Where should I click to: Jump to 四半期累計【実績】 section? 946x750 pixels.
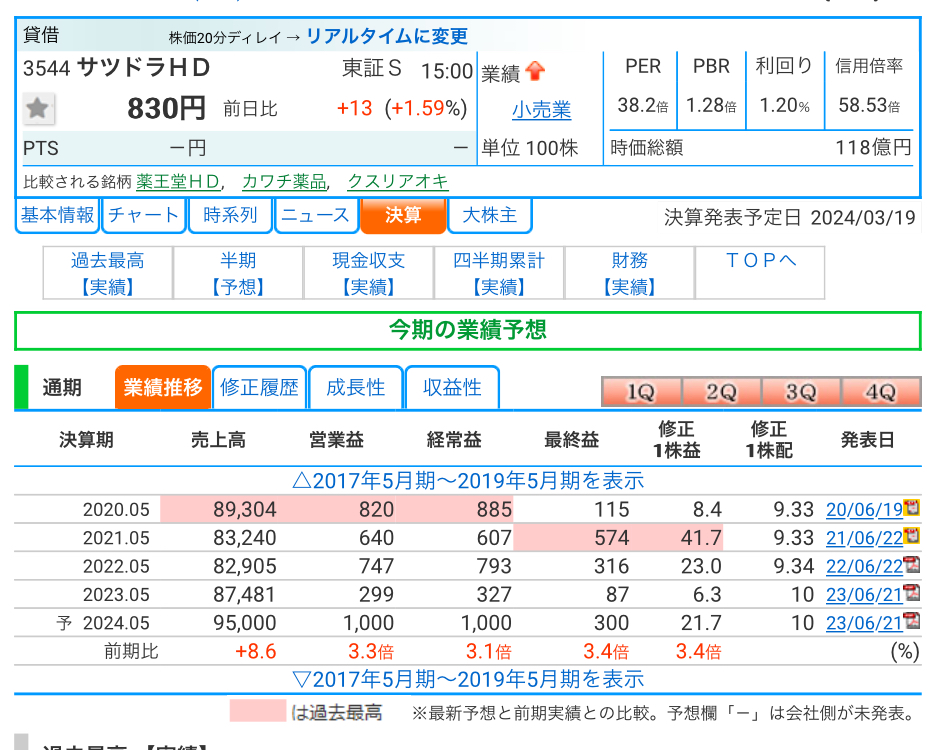click(x=499, y=273)
